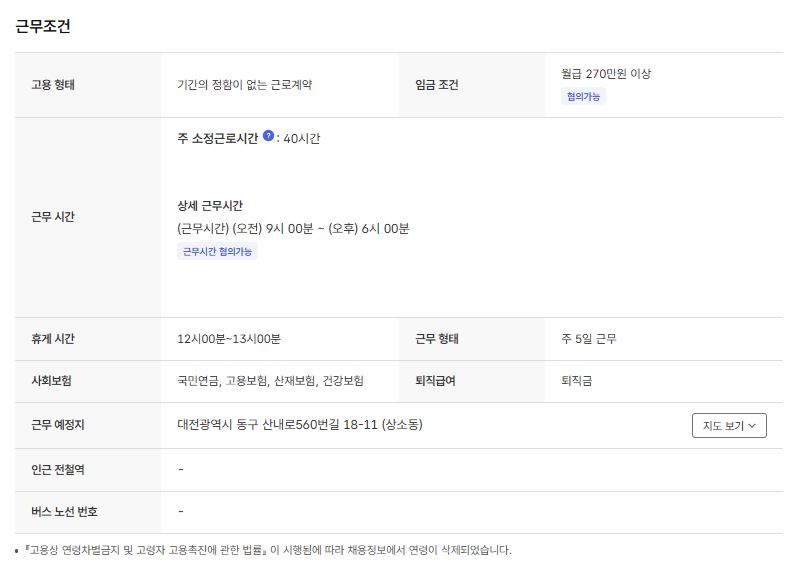Select the 근무조건 section heading
The image size is (801, 584).
(x=43, y=27)
